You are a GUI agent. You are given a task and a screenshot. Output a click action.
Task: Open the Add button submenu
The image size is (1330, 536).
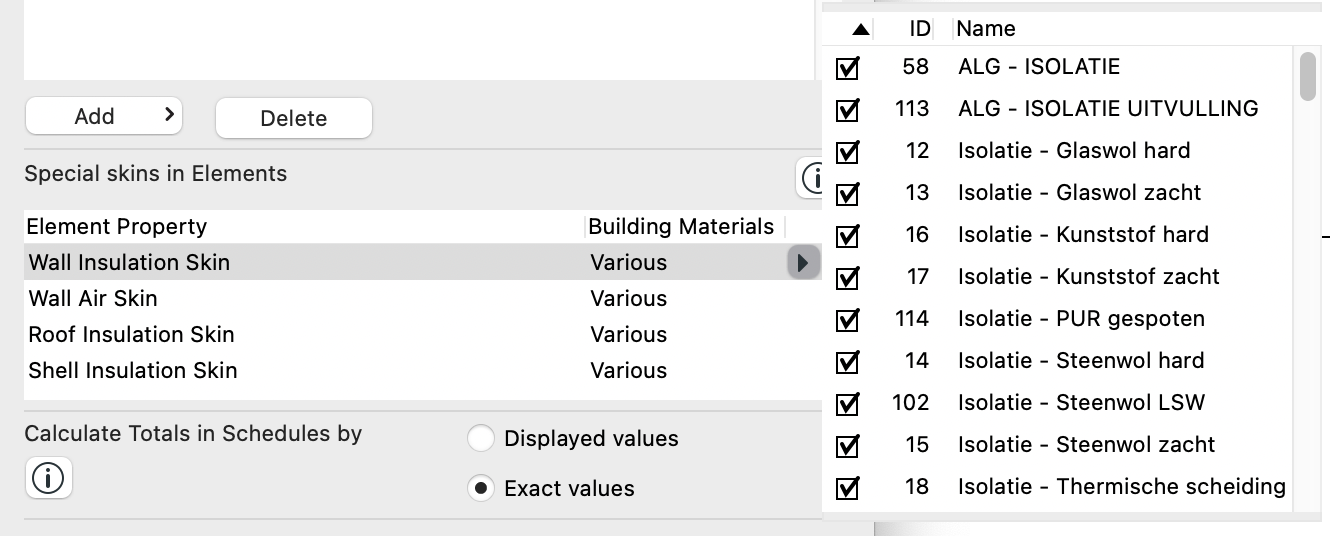(x=104, y=116)
